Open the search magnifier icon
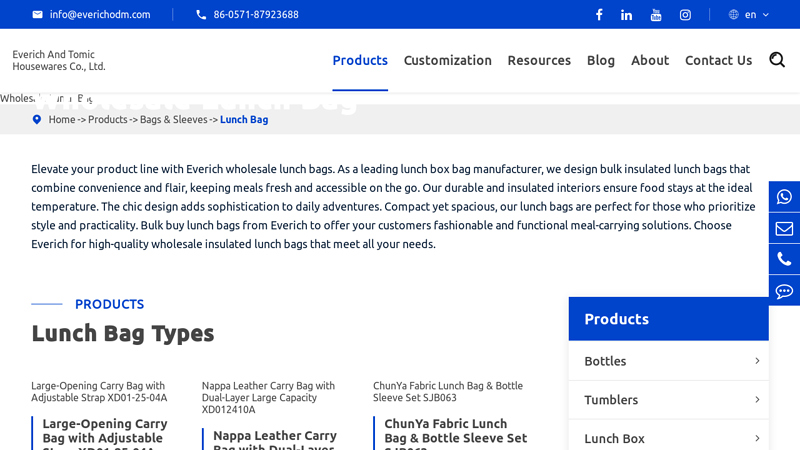 coord(777,60)
